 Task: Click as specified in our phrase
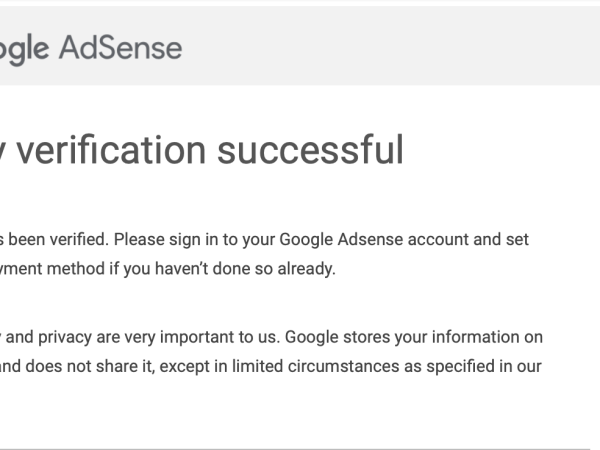point(480,366)
